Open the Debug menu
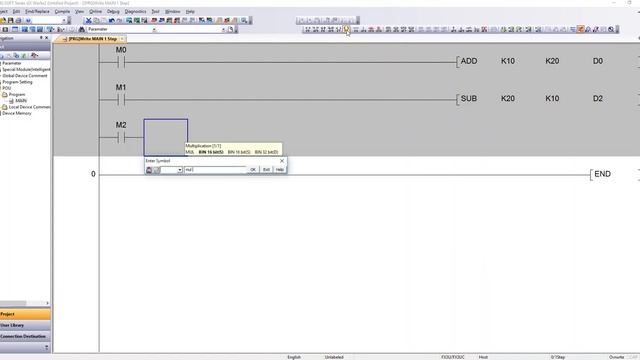This screenshot has height=360, width=640. tap(113, 11)
